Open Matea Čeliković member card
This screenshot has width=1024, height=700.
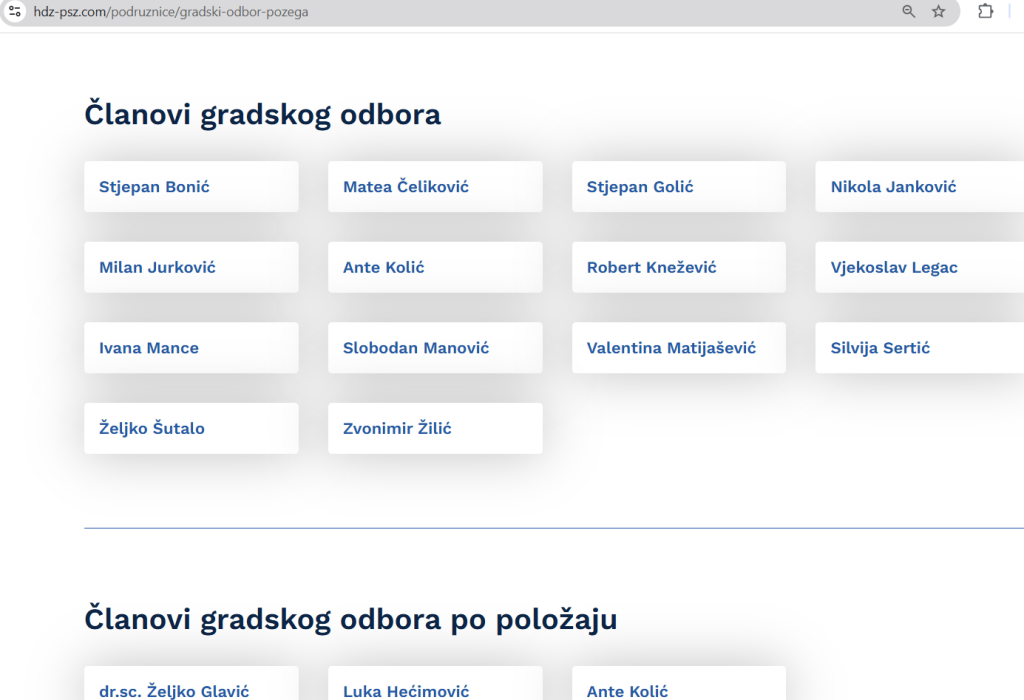pos(435,187)
